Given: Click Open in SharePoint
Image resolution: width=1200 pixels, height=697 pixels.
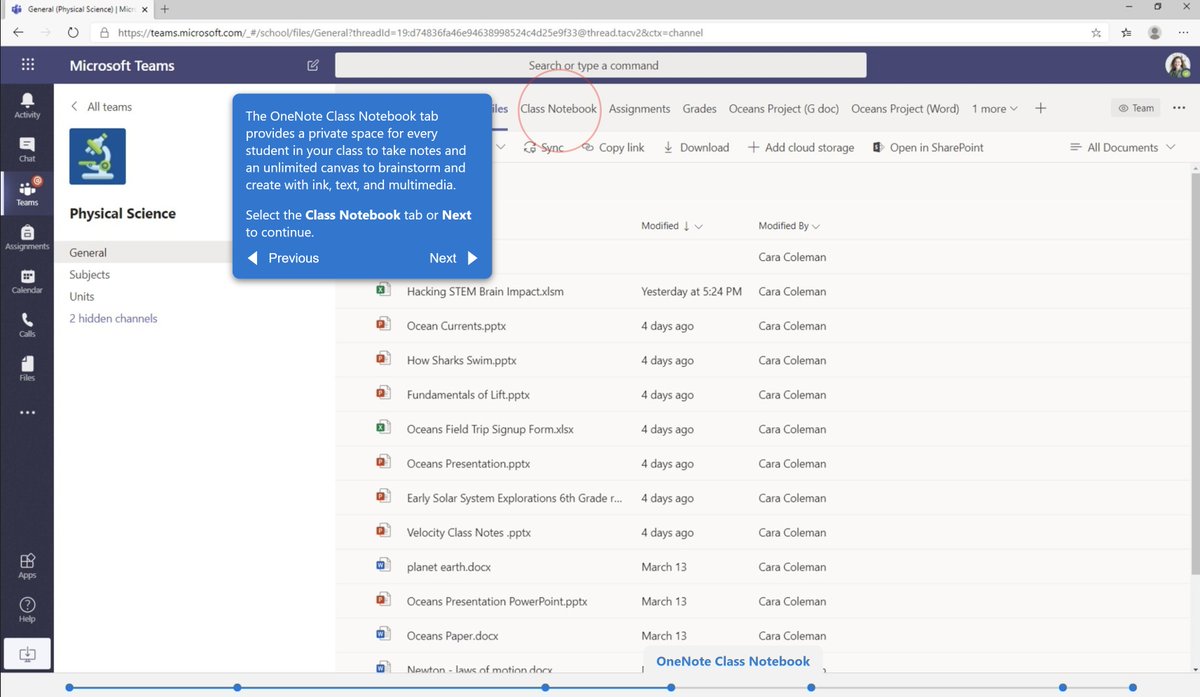Looking at the screenshot, I should click(x=927, y=147).
